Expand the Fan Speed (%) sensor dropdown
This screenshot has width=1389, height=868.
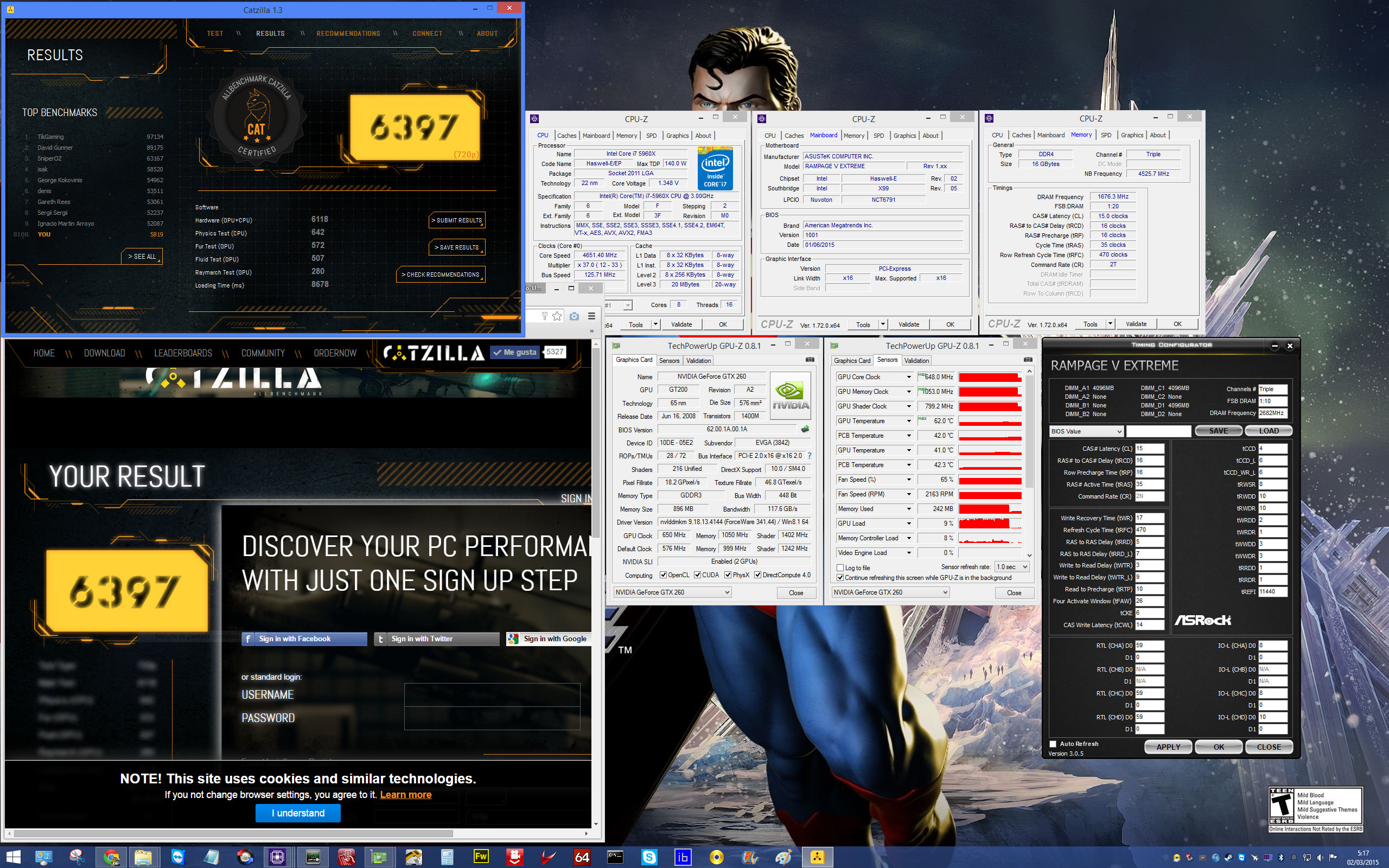pos(909,480)
